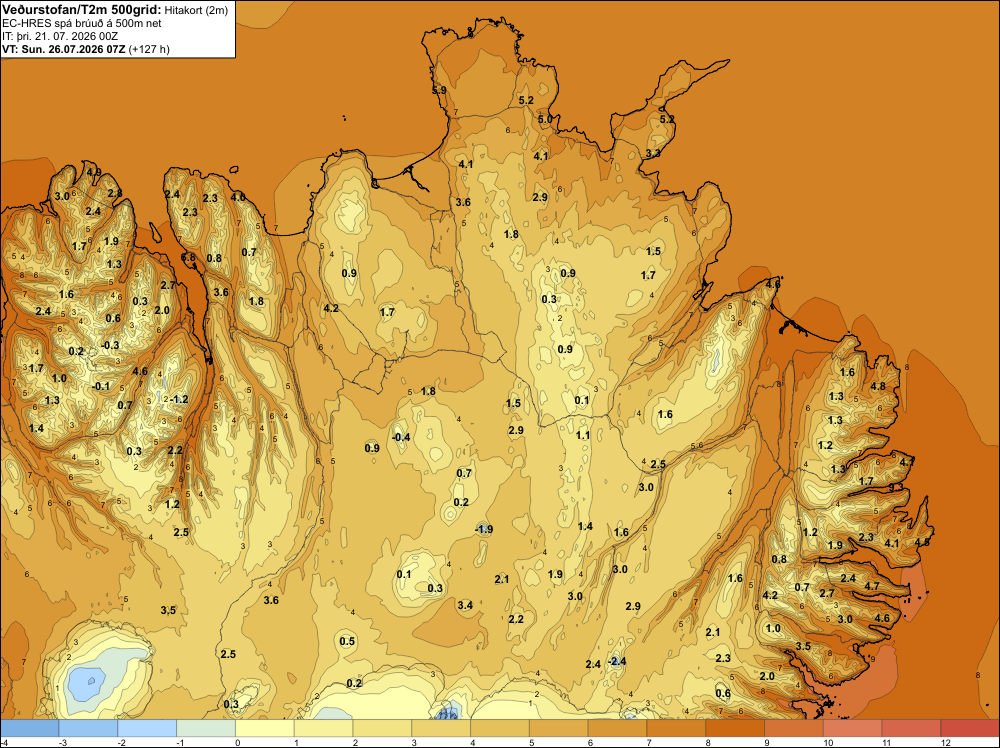The height and width of the screenshot is (748, 1000).
Task: Click the legend tick label '12'
Action: point(945,742)
